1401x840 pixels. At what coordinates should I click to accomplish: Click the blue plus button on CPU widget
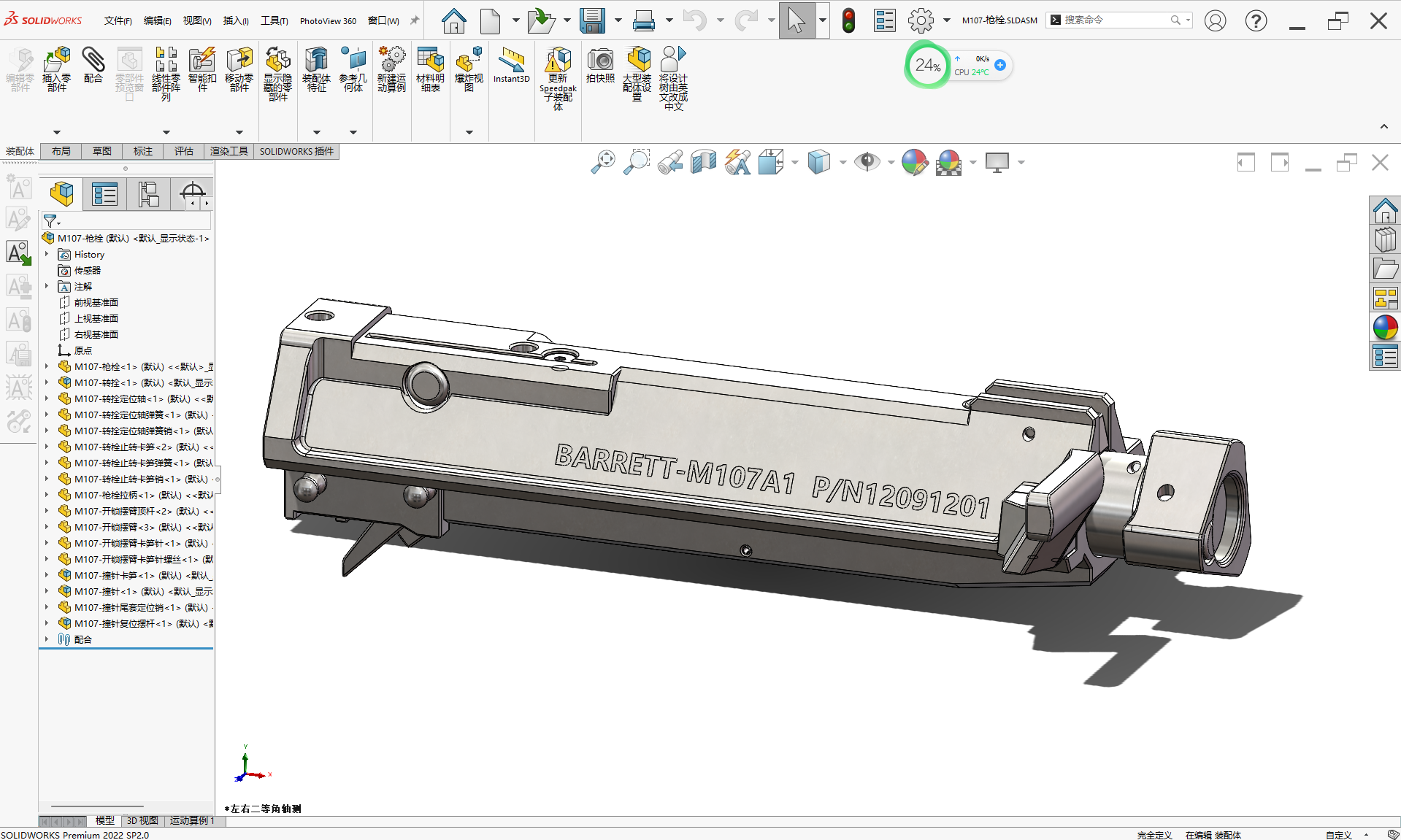(x=1000, y=65)
